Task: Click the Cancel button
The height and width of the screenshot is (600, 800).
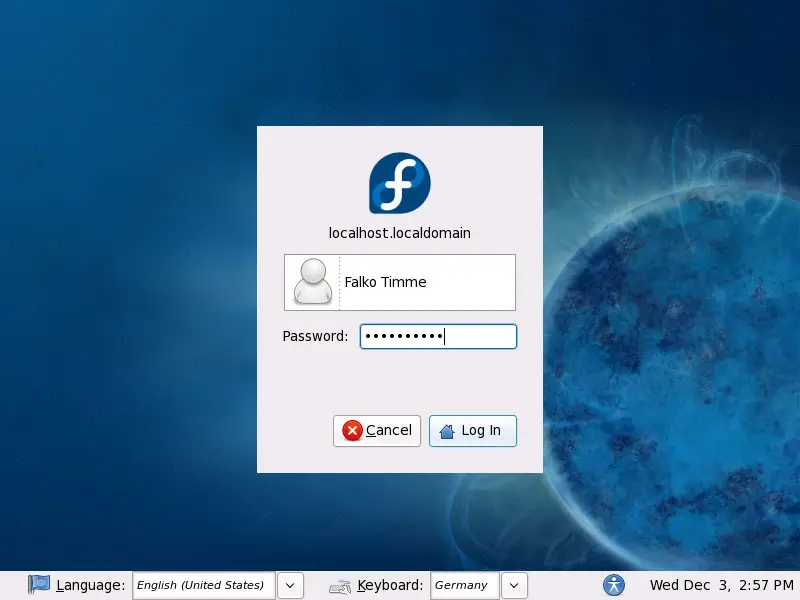Action: click(x=377, y=431)
